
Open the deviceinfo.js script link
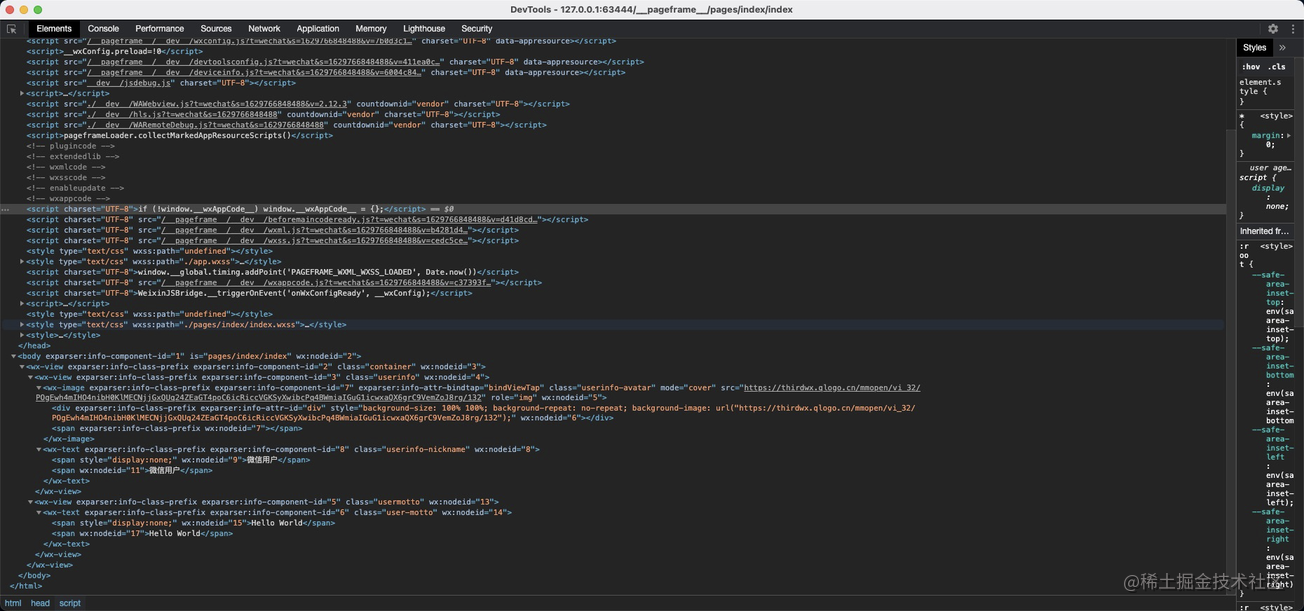click(x=254, y=72)
